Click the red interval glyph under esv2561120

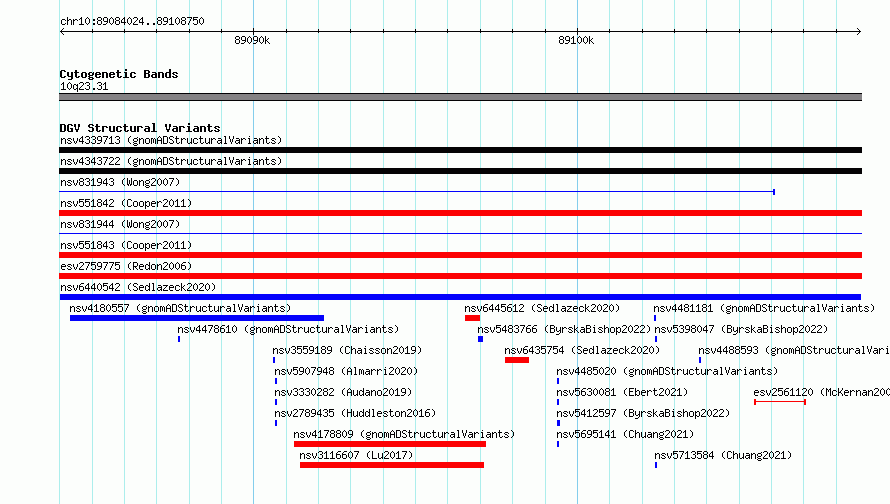(780, 402)
